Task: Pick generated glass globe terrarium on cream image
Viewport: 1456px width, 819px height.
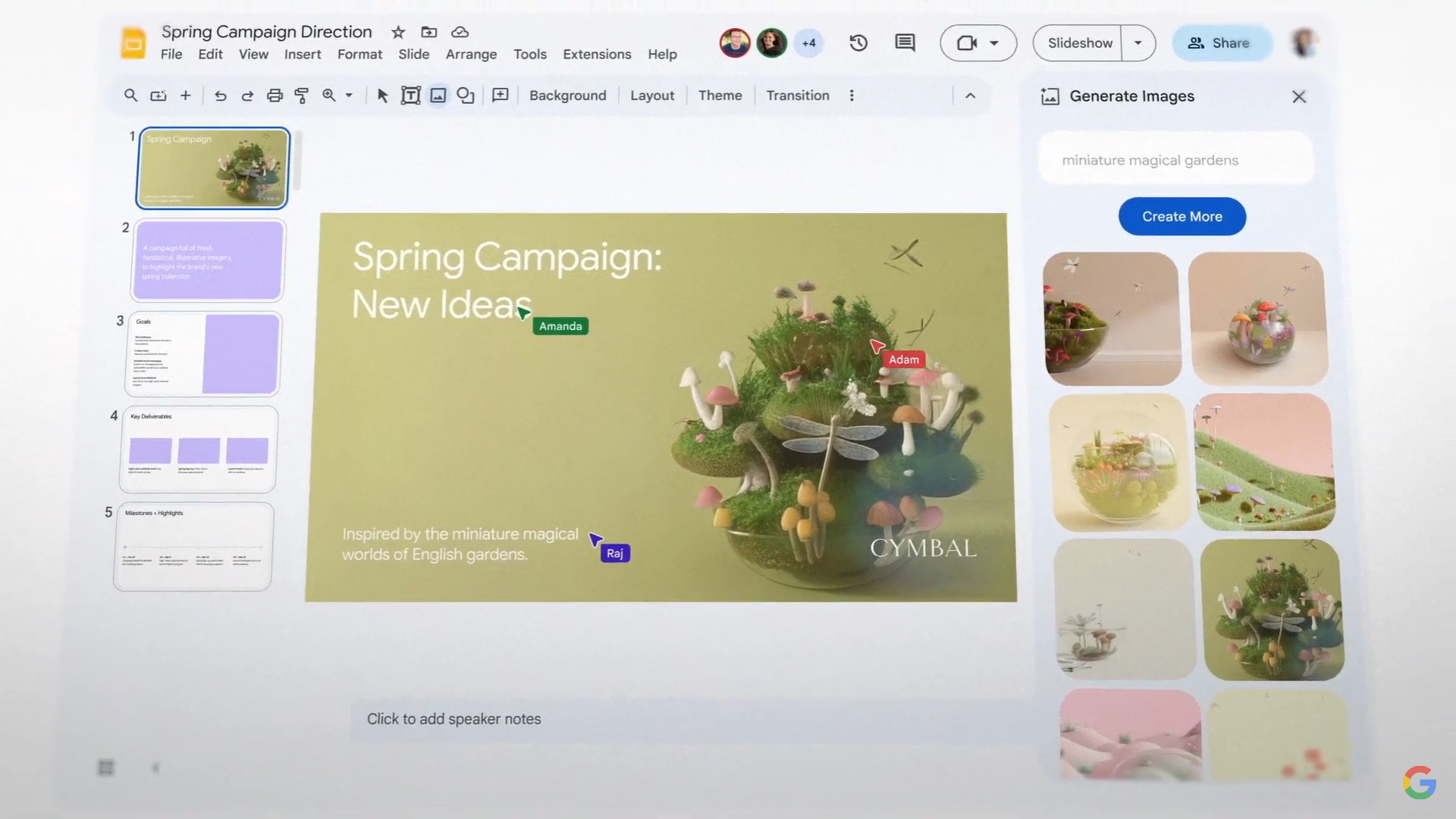Action: click(1120, 463)
